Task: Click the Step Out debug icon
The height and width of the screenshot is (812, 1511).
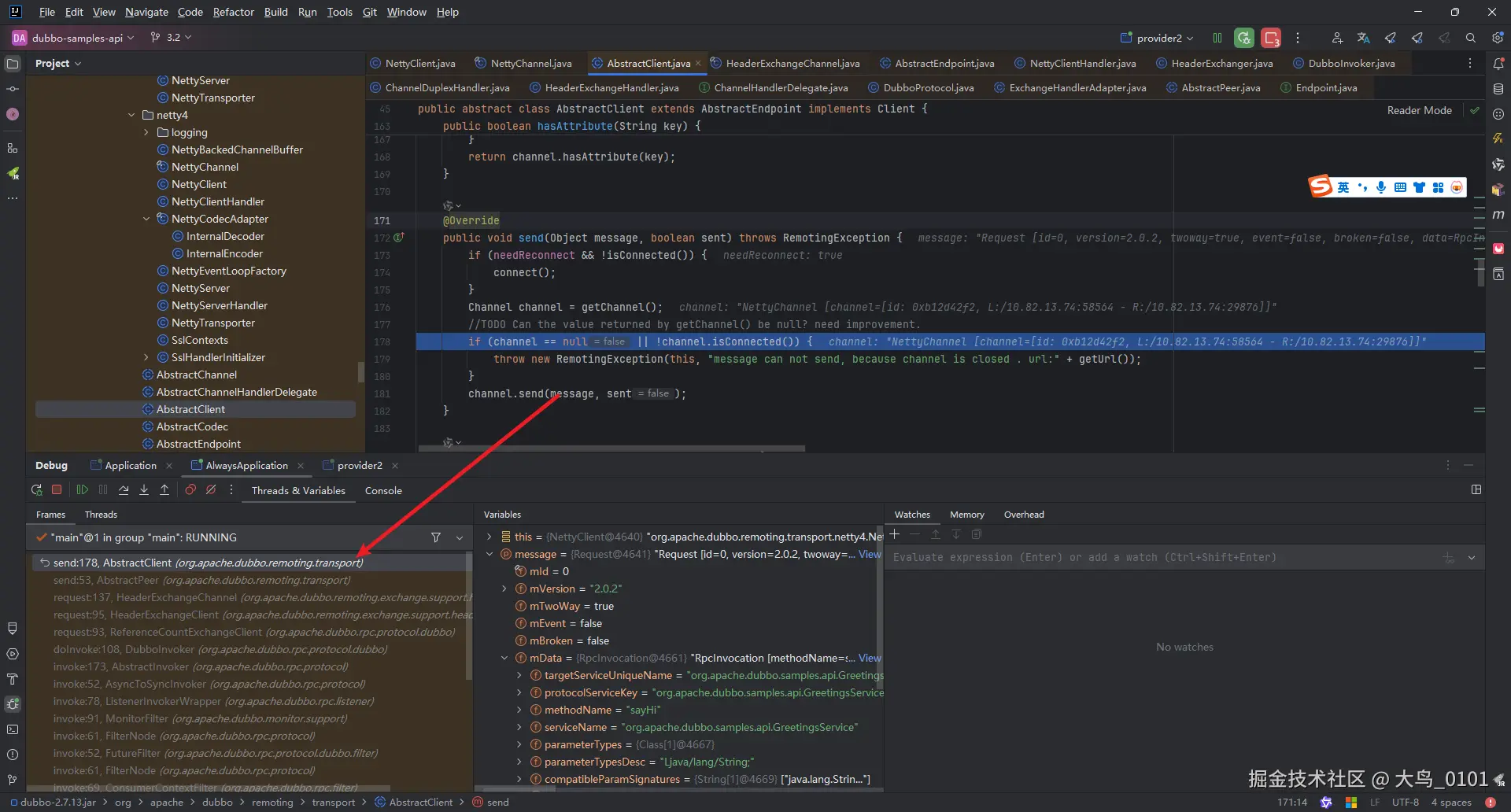Action: pos(164,489)
